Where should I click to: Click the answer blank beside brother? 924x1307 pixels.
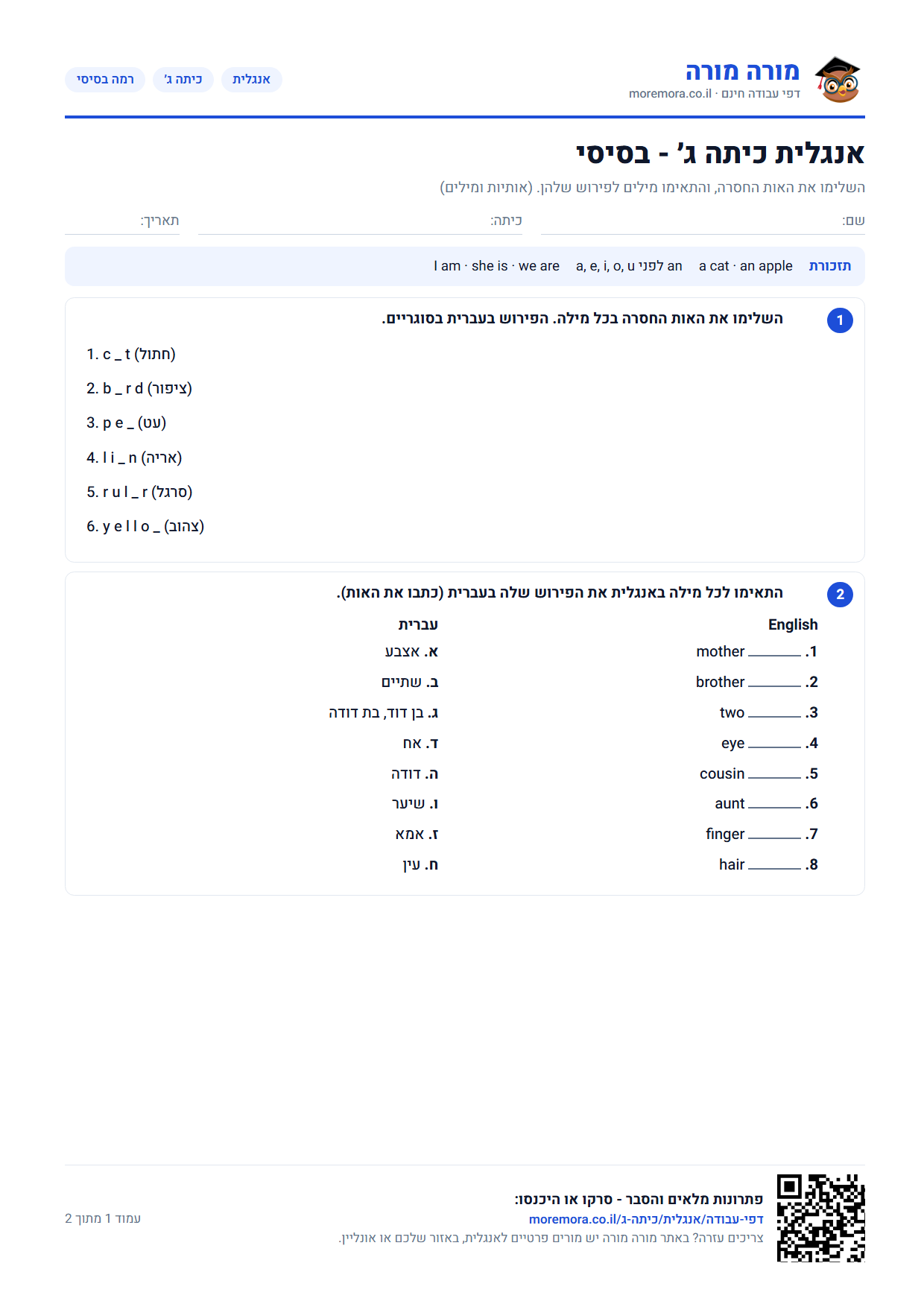[774, 683]
